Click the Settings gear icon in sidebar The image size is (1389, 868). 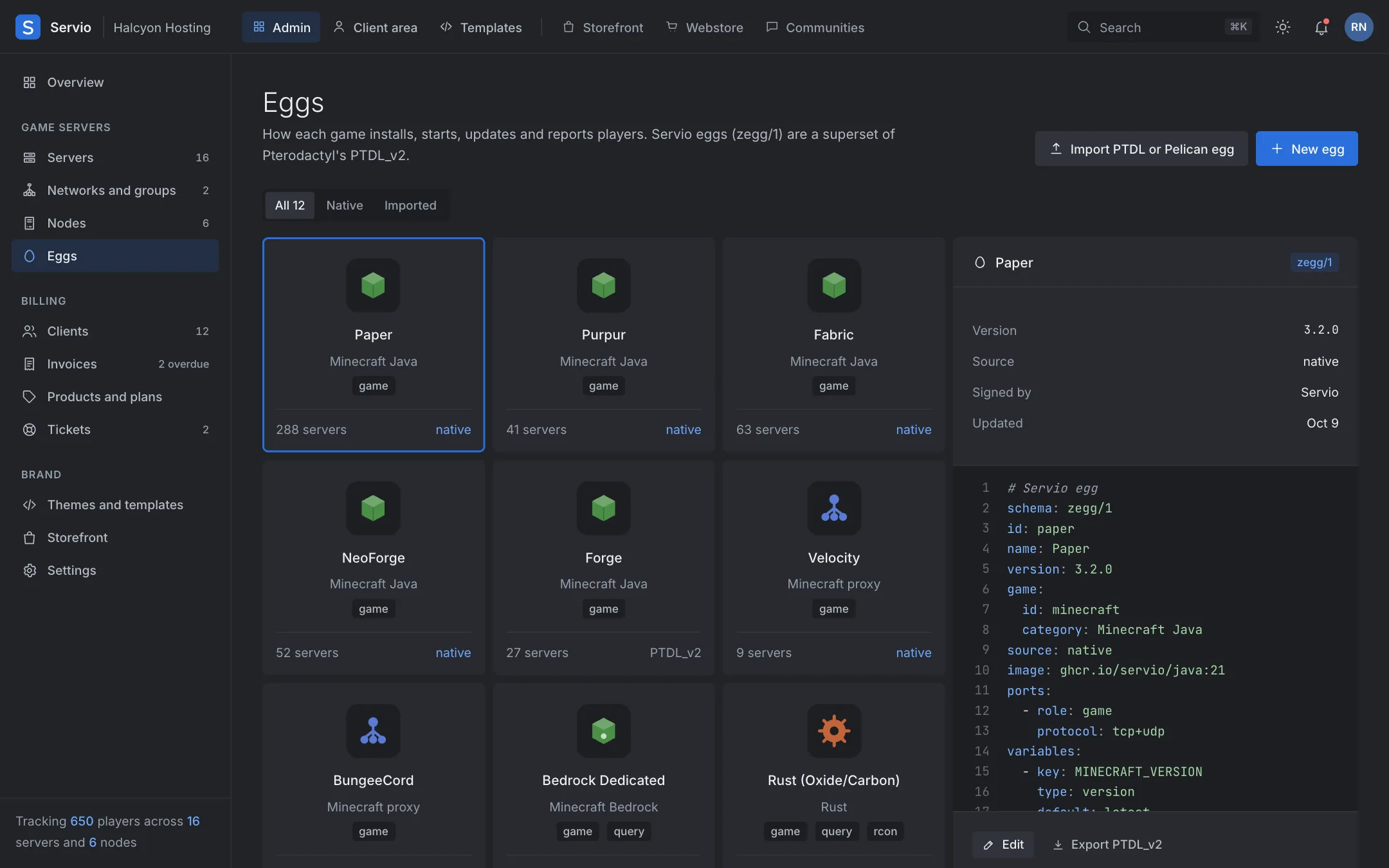(x=30, y=570)
